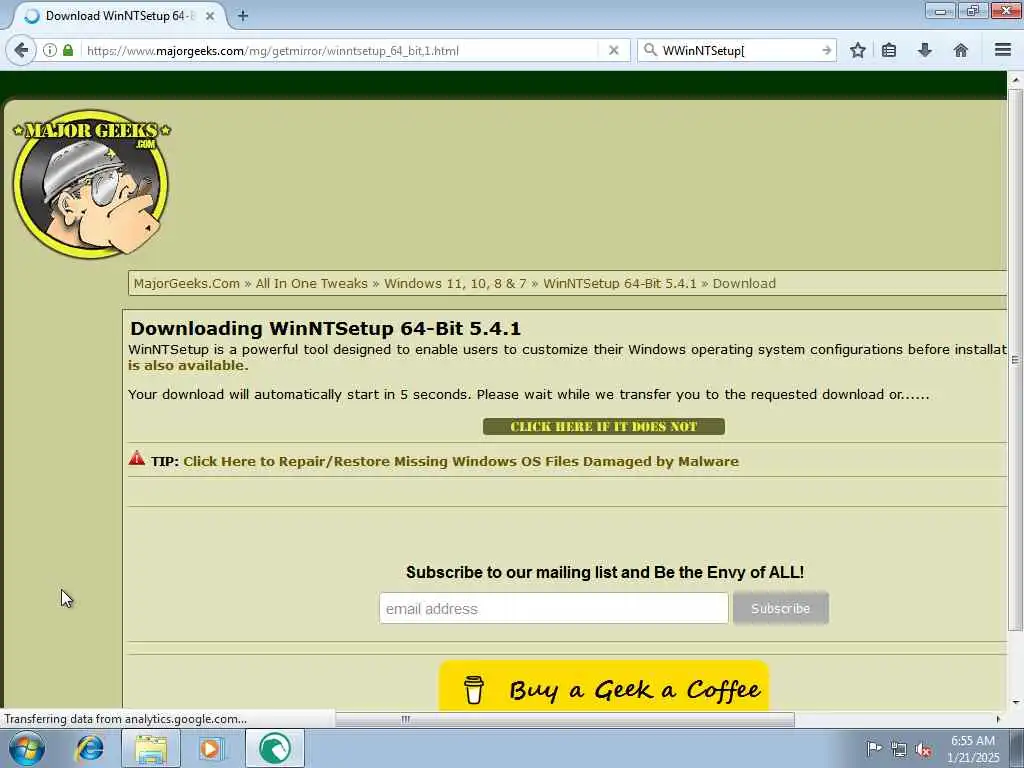
Task: Click the Downloading WinNTSetup 64-Bit 5.4.1 heading
Action: click(325, 328)
